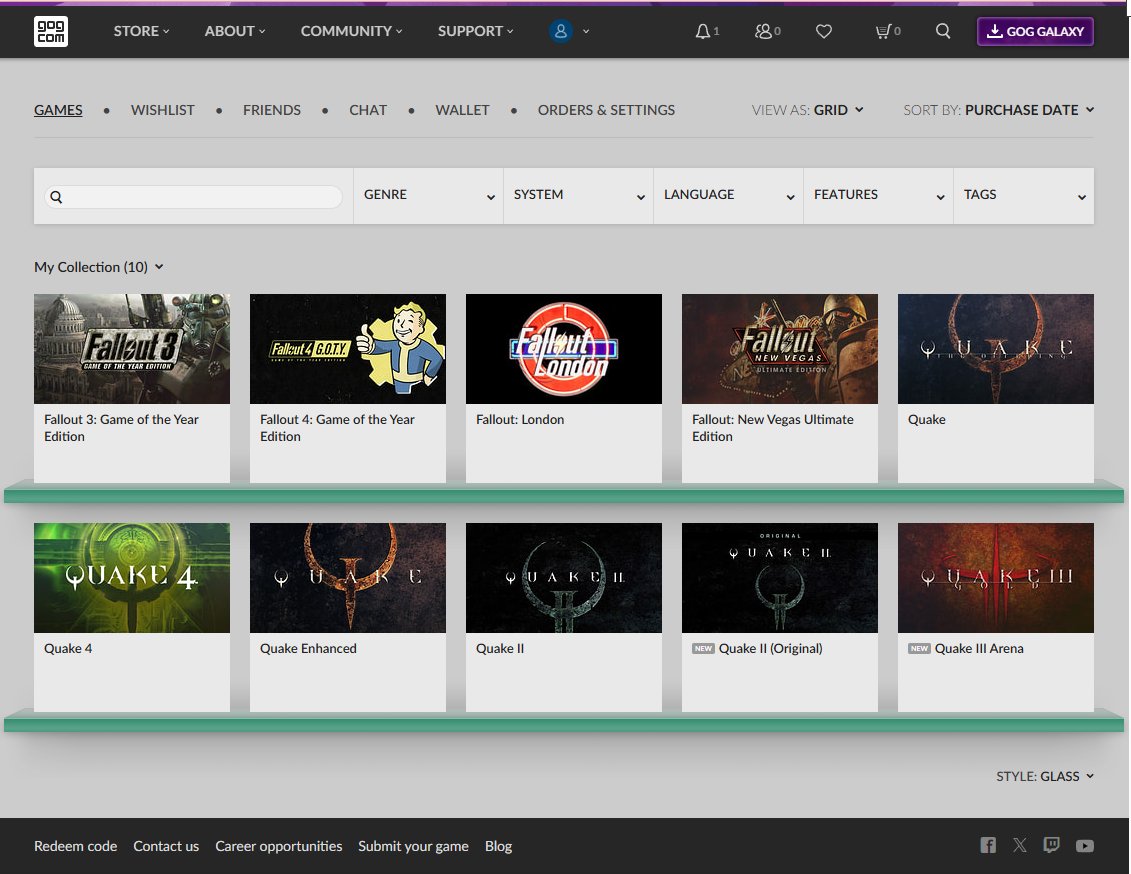This screenshot has width=1131, height=874.
Task: Open the SYSTEM filter dropdown
Action: coord(578,195)
